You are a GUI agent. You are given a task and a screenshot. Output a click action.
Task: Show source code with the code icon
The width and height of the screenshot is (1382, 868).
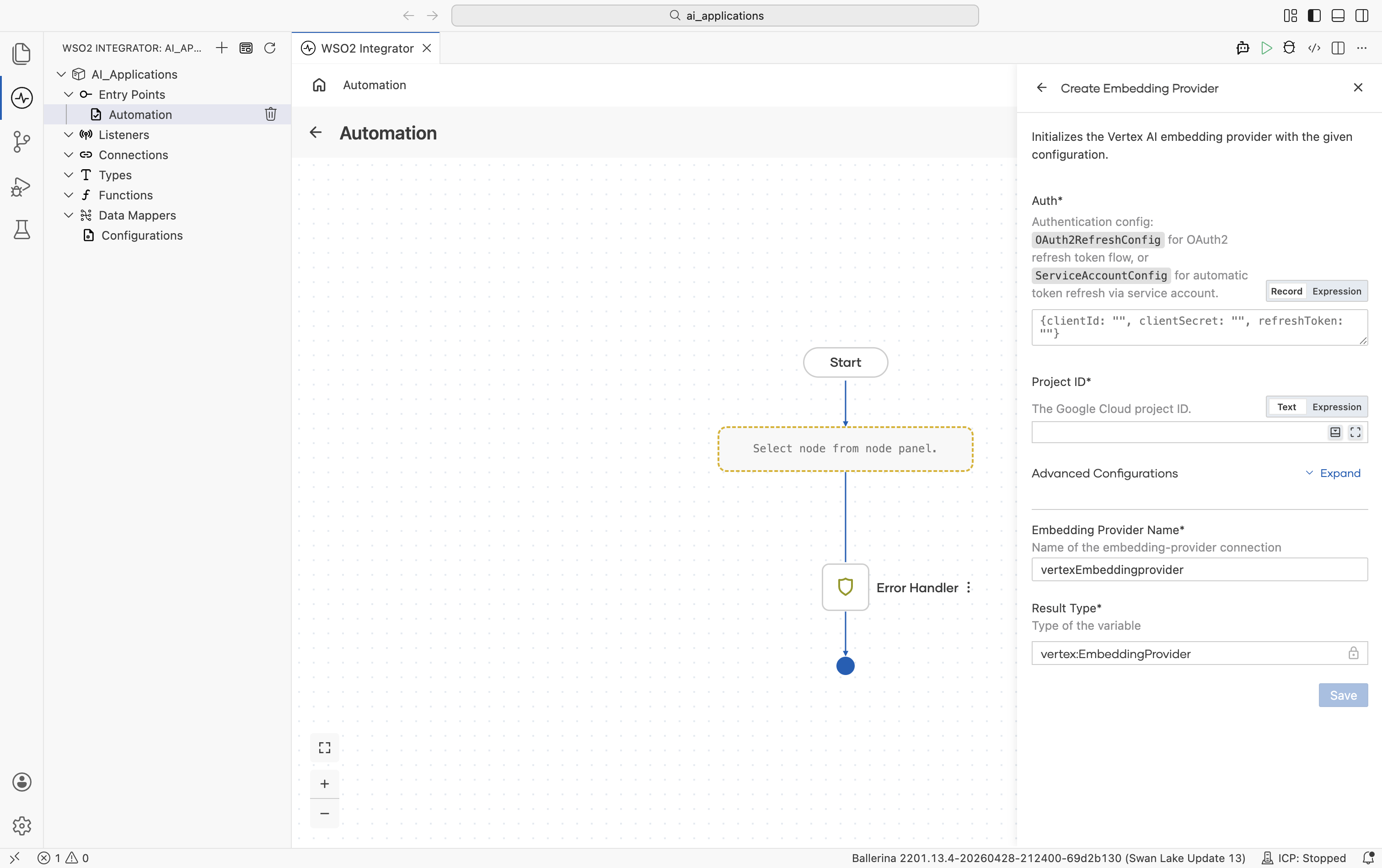point(1314,48)
